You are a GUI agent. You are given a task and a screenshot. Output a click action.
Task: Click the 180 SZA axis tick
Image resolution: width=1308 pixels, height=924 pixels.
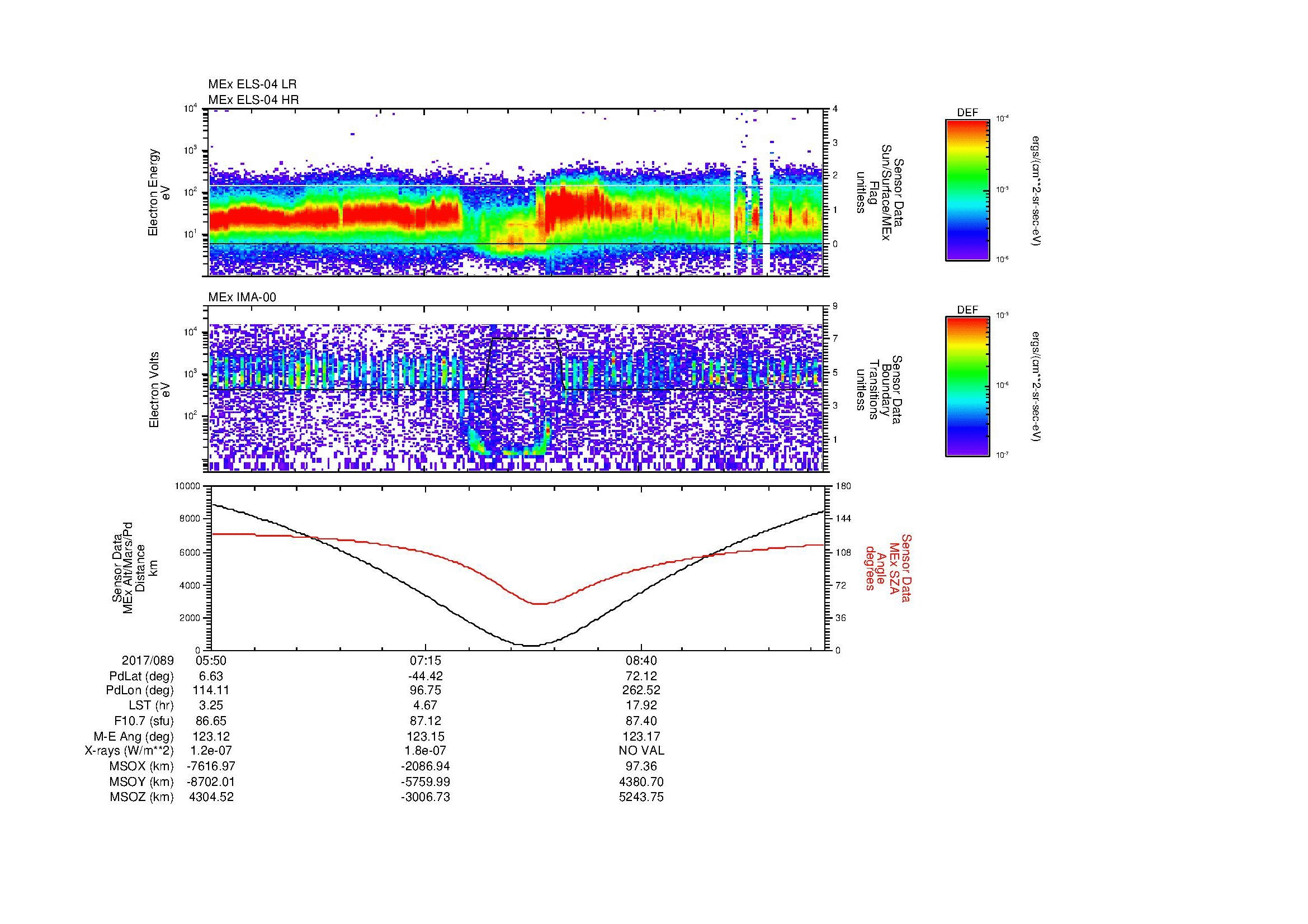843,486
